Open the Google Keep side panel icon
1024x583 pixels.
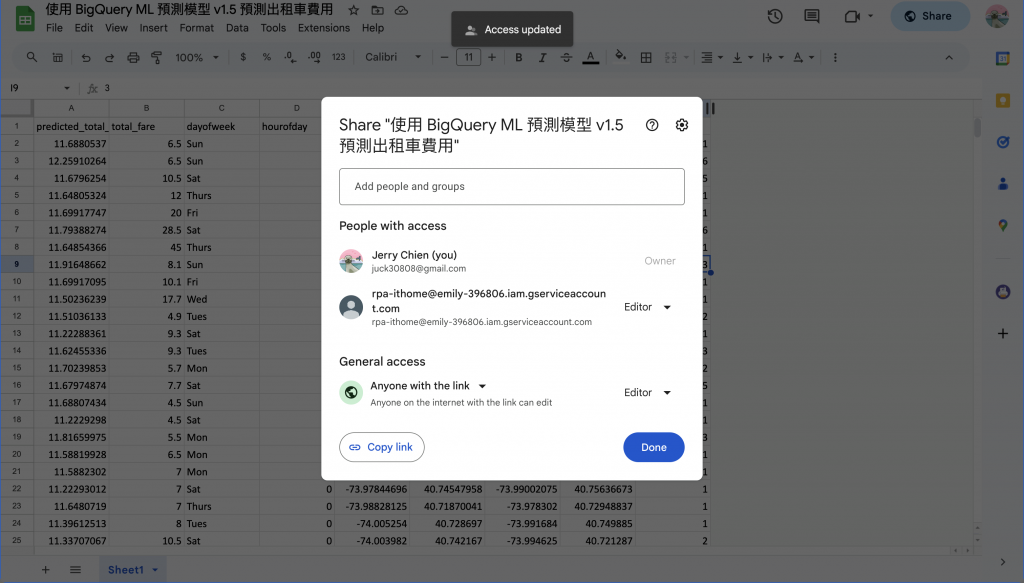1003,101
